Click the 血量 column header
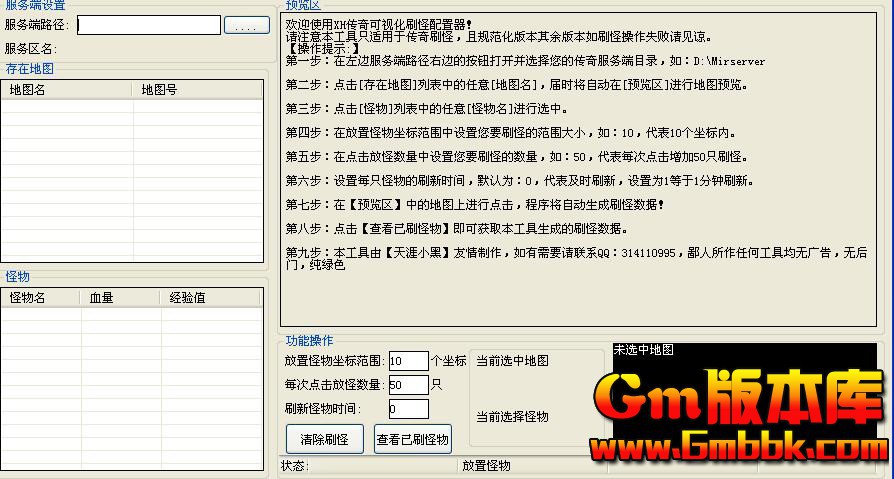This screenshot has height=479, width=894. [x=120, y=297]
